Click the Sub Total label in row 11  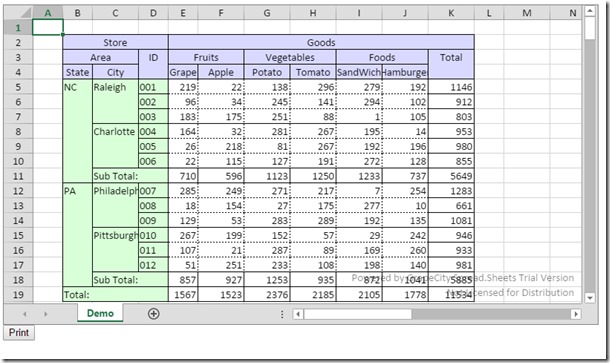(130, 176)
